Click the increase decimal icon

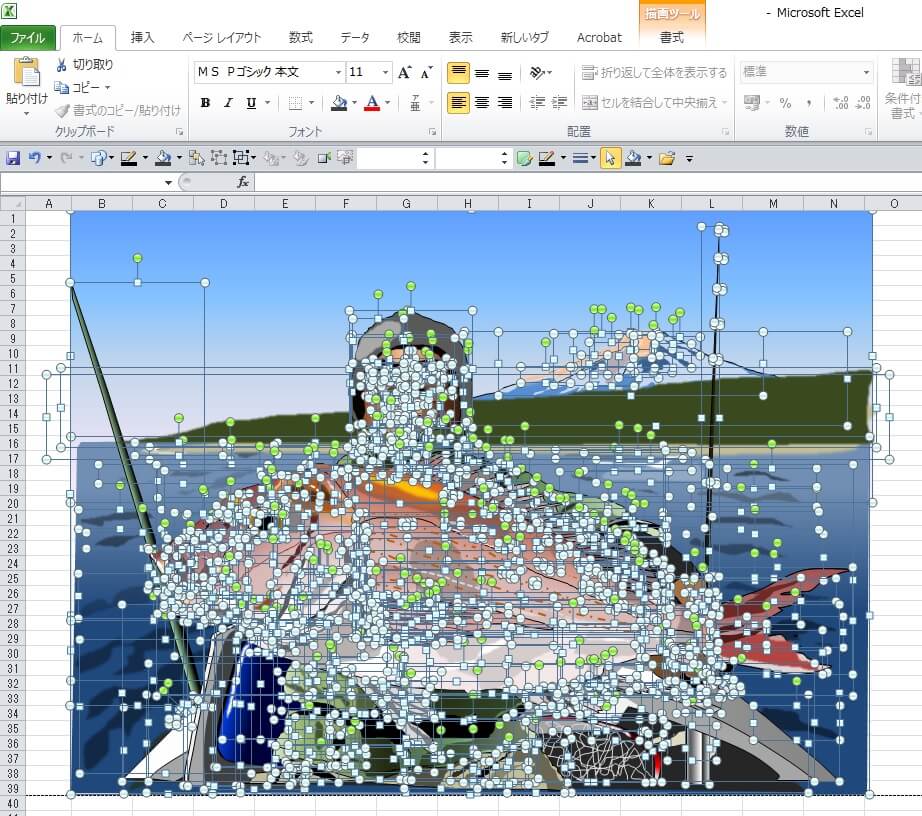(841, 103)
